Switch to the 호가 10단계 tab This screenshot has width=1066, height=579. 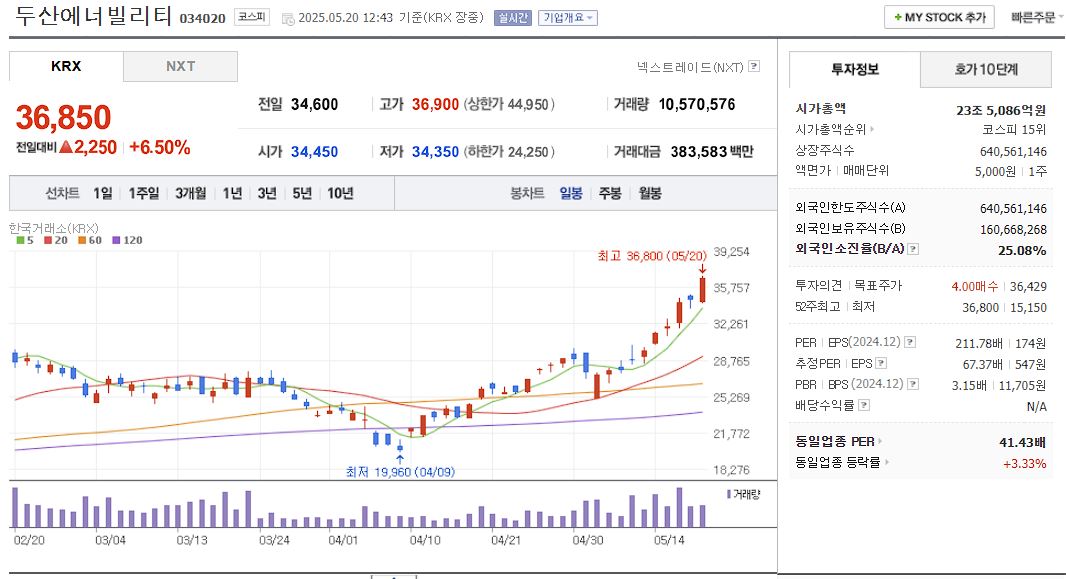tap(985, 70)
